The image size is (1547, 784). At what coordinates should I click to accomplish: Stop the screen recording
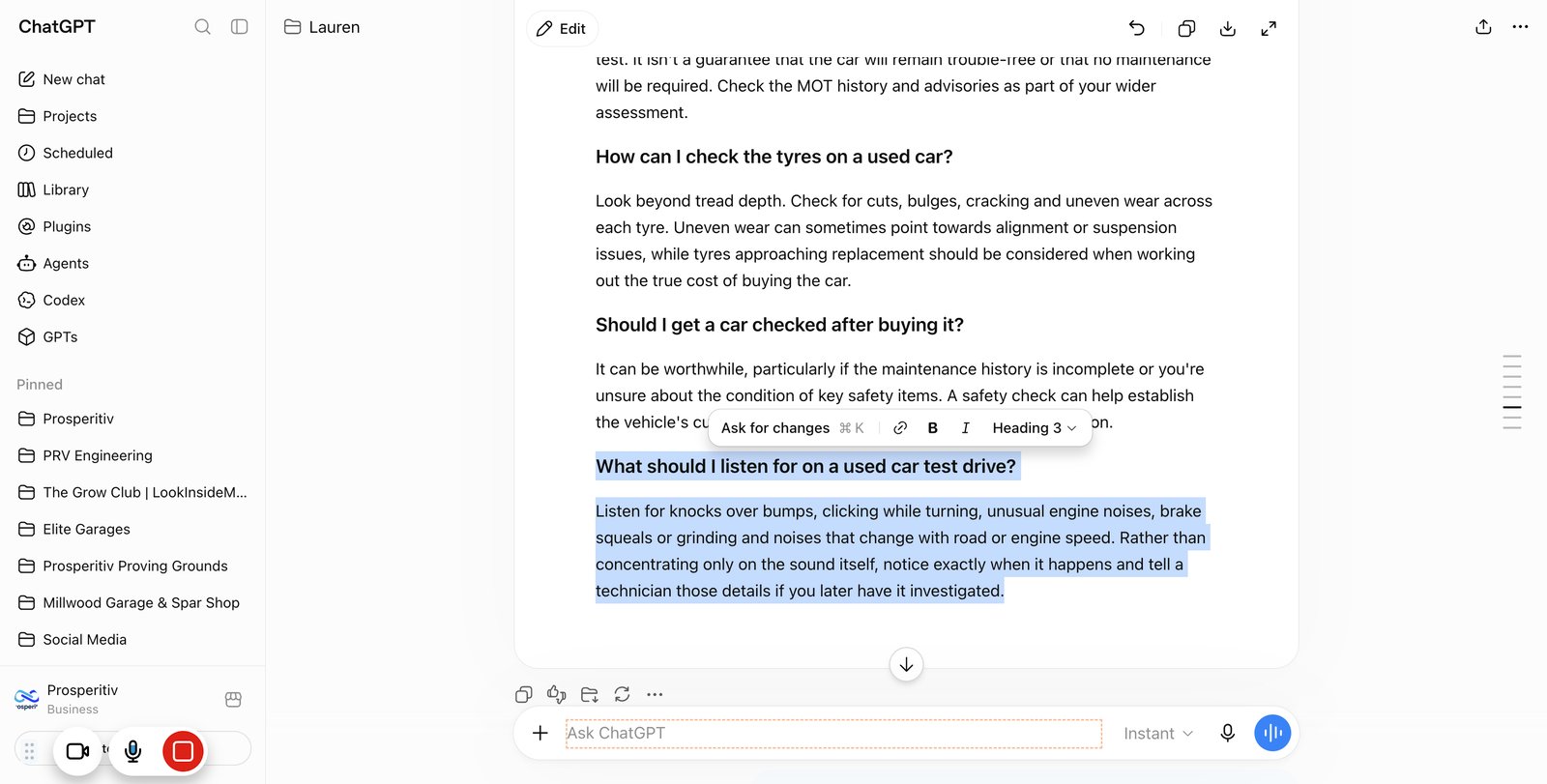pos(183,751)
